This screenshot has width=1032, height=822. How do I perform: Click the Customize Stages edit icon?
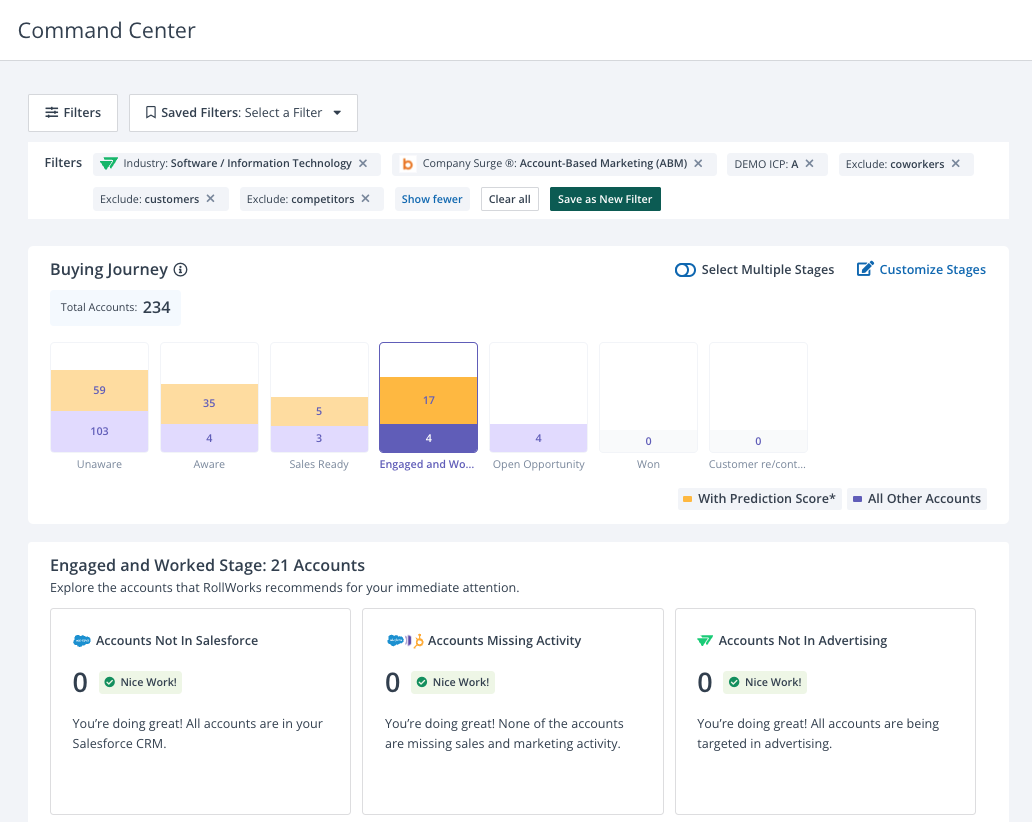click(x=865, y=270)
